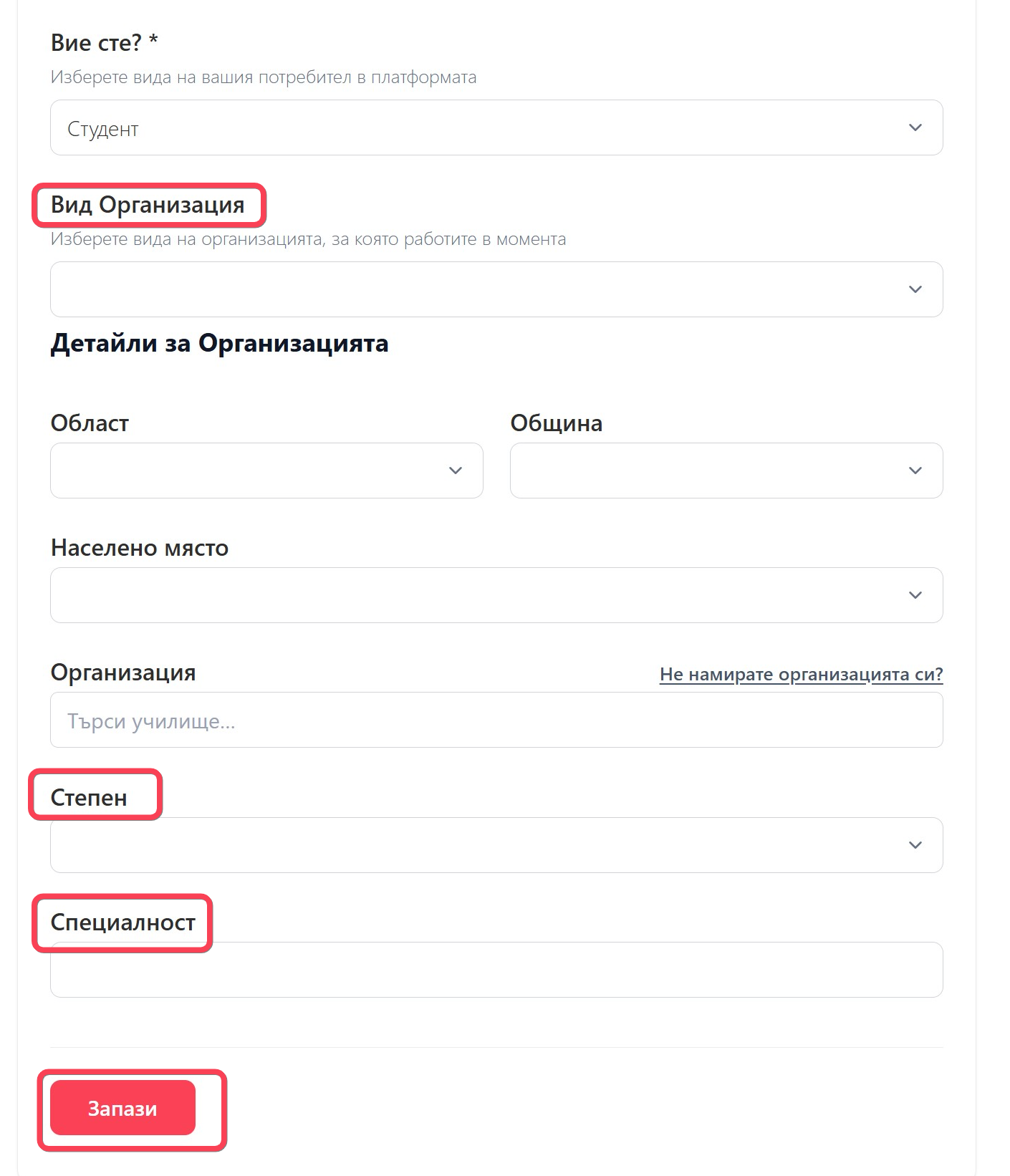
Task: Click the 'Населено място' label
Action: (140, 548)
